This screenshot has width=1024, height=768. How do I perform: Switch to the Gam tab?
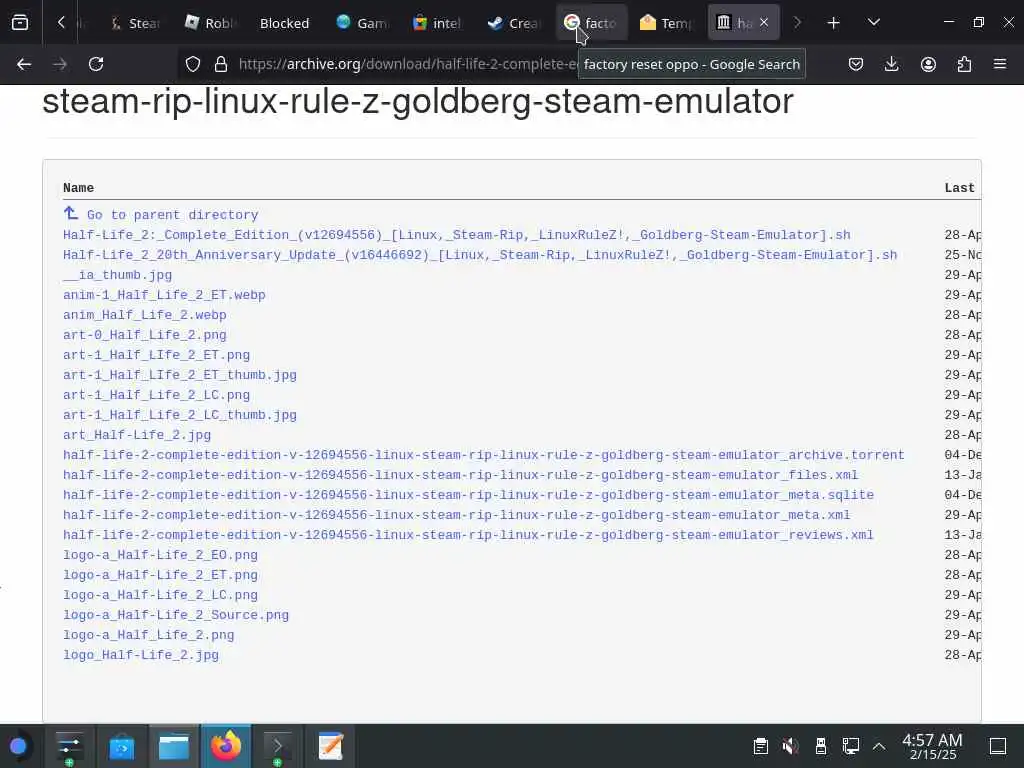pos(363,23)
